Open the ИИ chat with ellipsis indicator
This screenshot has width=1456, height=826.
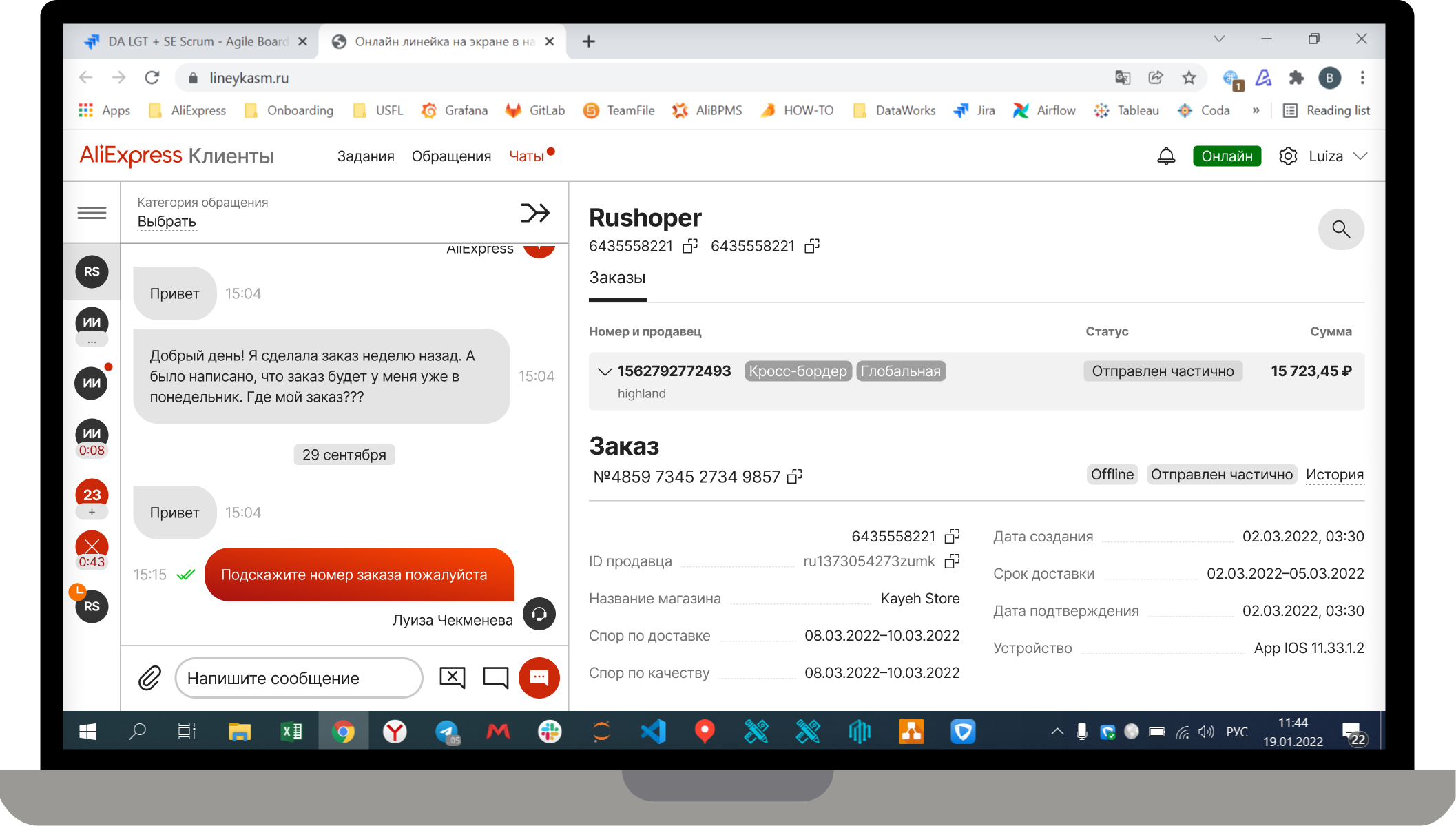pyautogui.click(x=92, y=327)
